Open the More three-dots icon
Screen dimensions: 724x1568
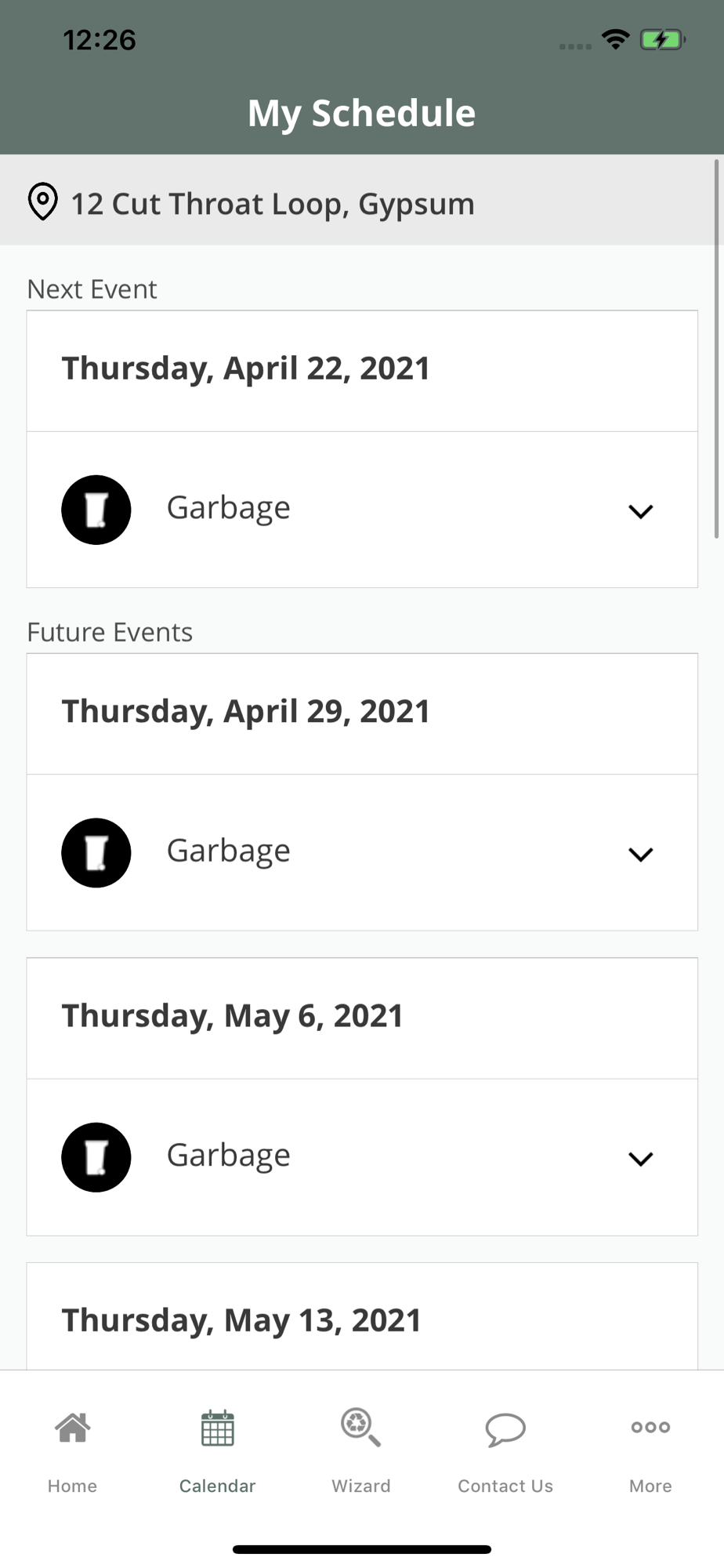point(650,1427)
